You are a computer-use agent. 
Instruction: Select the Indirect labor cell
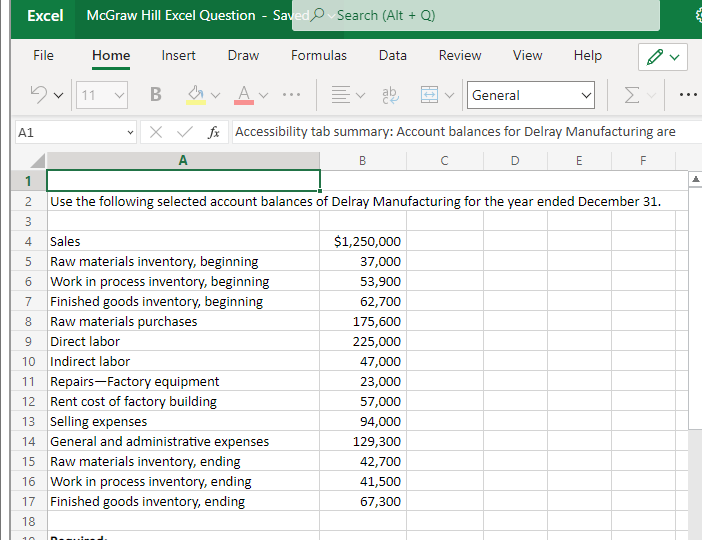click(183, 361)
